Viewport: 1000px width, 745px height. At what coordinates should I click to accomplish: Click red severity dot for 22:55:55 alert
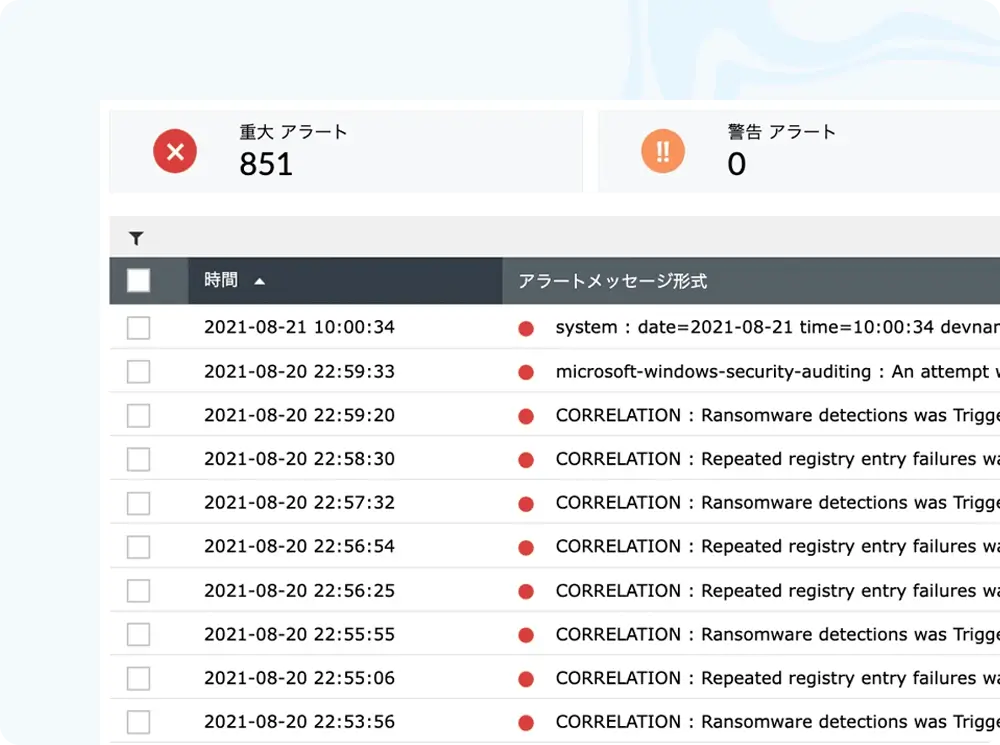click(526, 635)
